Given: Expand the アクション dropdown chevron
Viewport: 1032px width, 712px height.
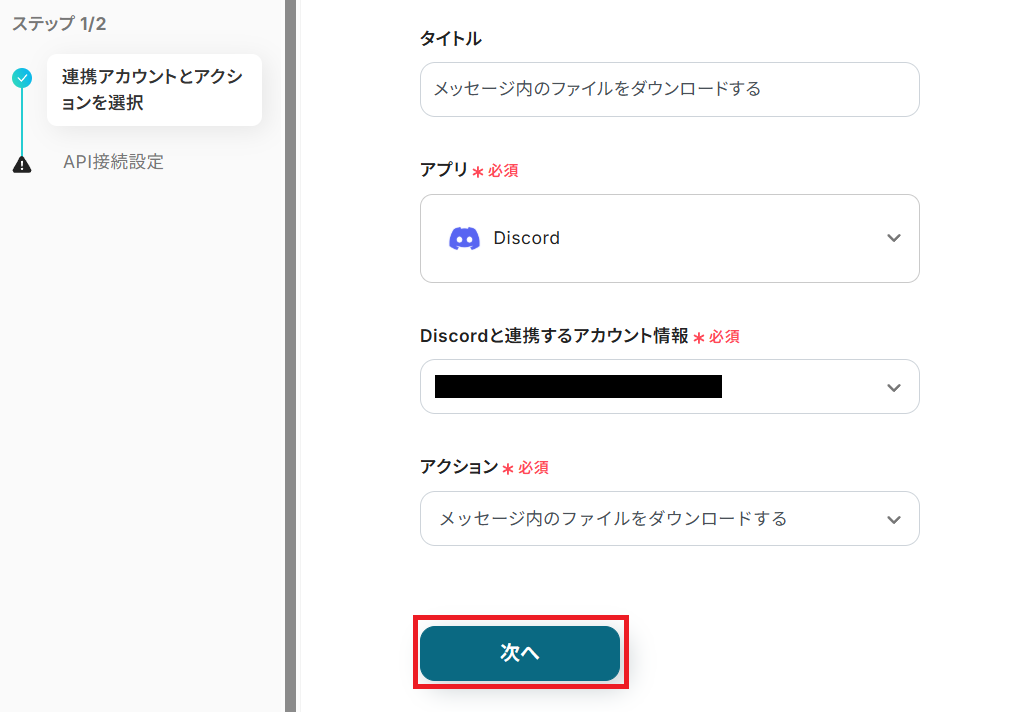Looking at the screenshot, I should pos(894,519).
